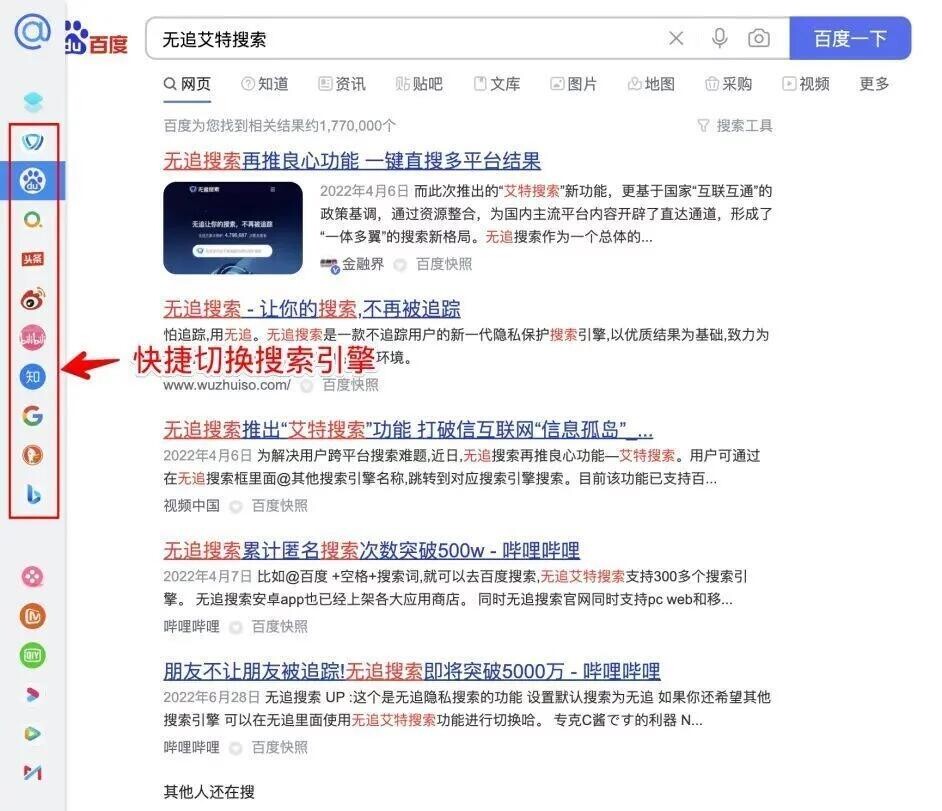Select the iQIYI green sidebar icon
This screenshot has width=942, height=811.
click(32, 655)
